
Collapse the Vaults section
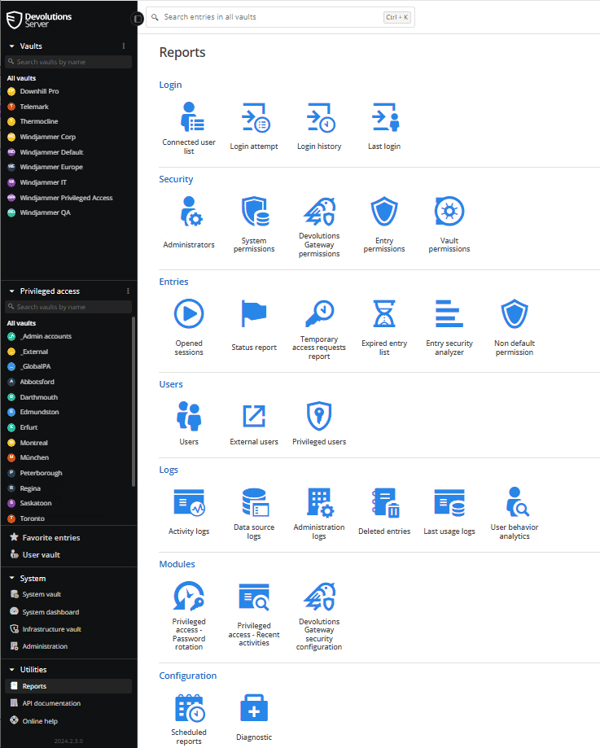tap(11, 46)
